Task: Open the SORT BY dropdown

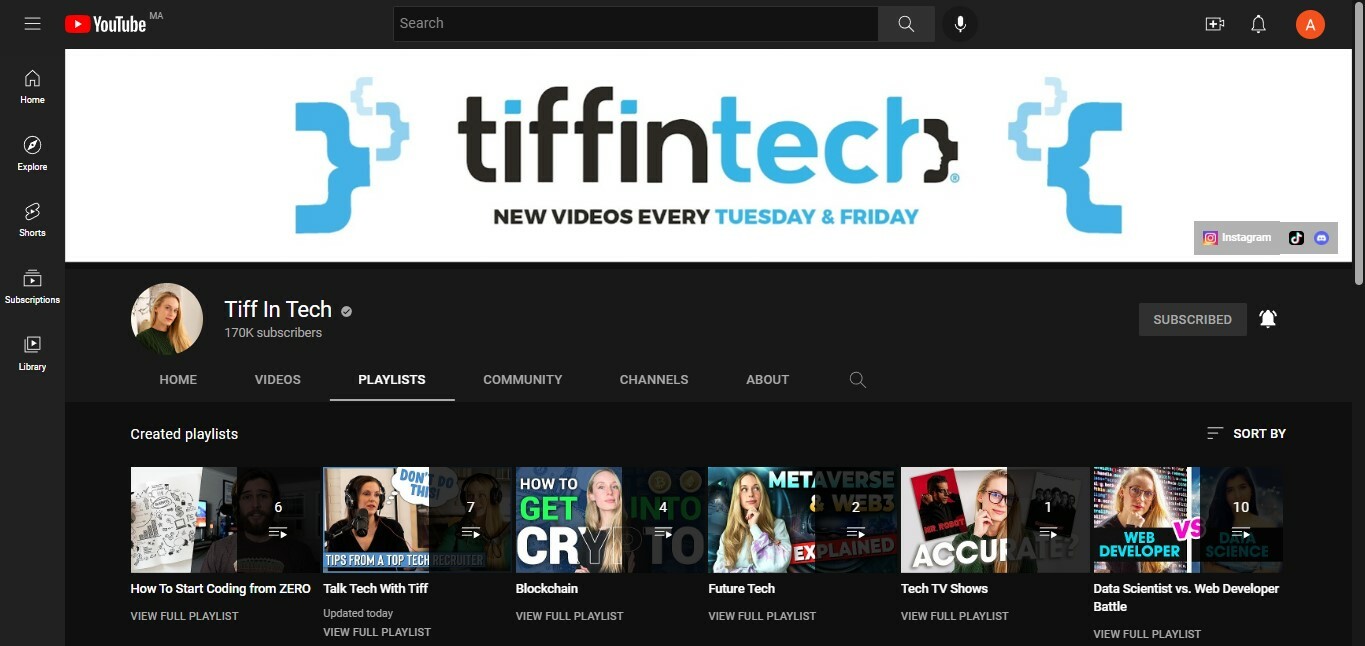Action: 1246,433
